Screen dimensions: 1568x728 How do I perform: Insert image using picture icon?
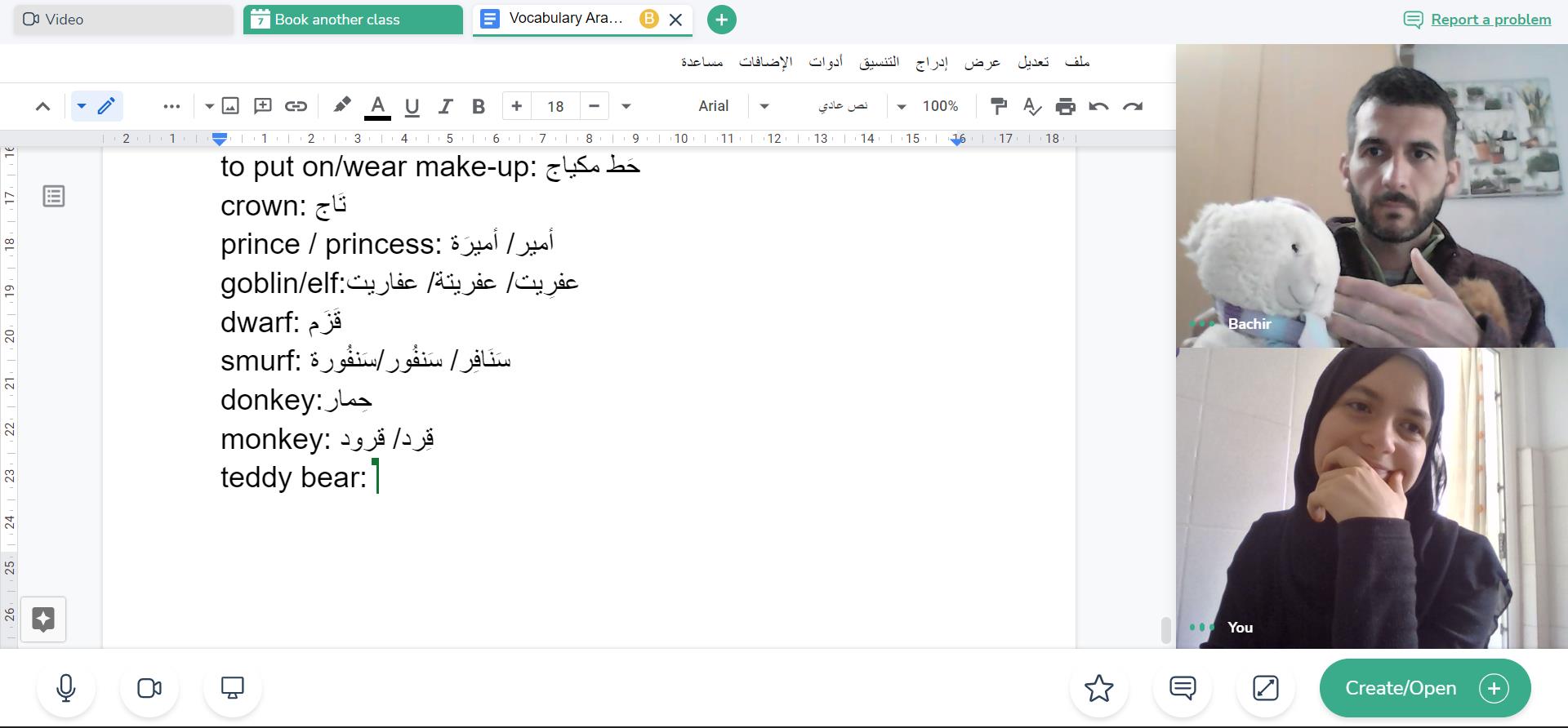pos(230,106)
